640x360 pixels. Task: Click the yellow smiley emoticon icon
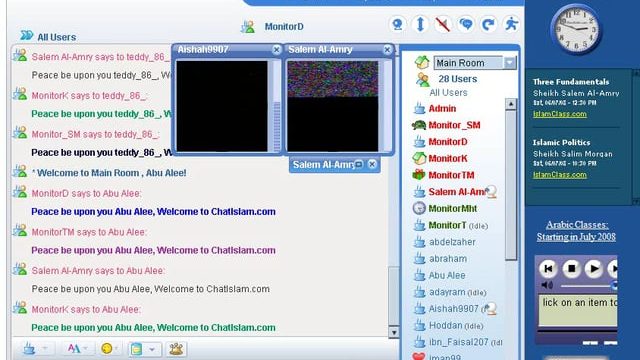click(x=107, y=349)
